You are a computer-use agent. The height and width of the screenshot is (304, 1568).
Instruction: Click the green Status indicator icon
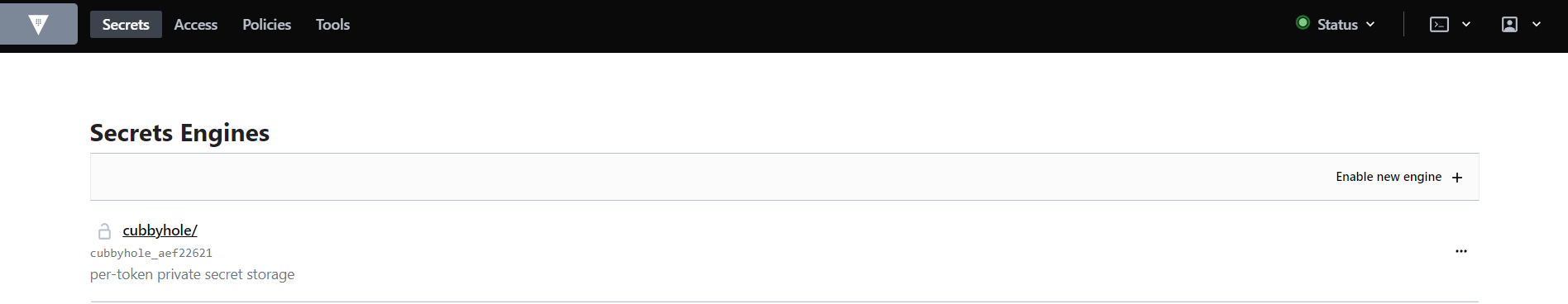pyautogui.click(x=1303, y=23)
